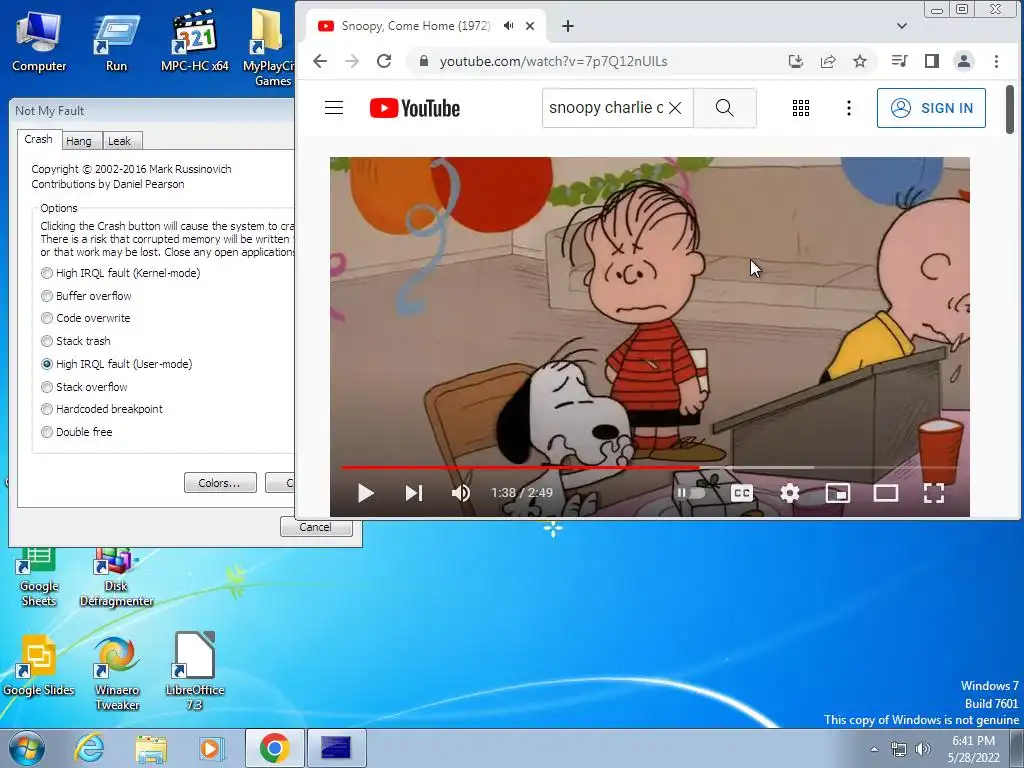The image size is (1024, 768).
Task: Turn on closed captions (CC)
Action: point(742,493)
